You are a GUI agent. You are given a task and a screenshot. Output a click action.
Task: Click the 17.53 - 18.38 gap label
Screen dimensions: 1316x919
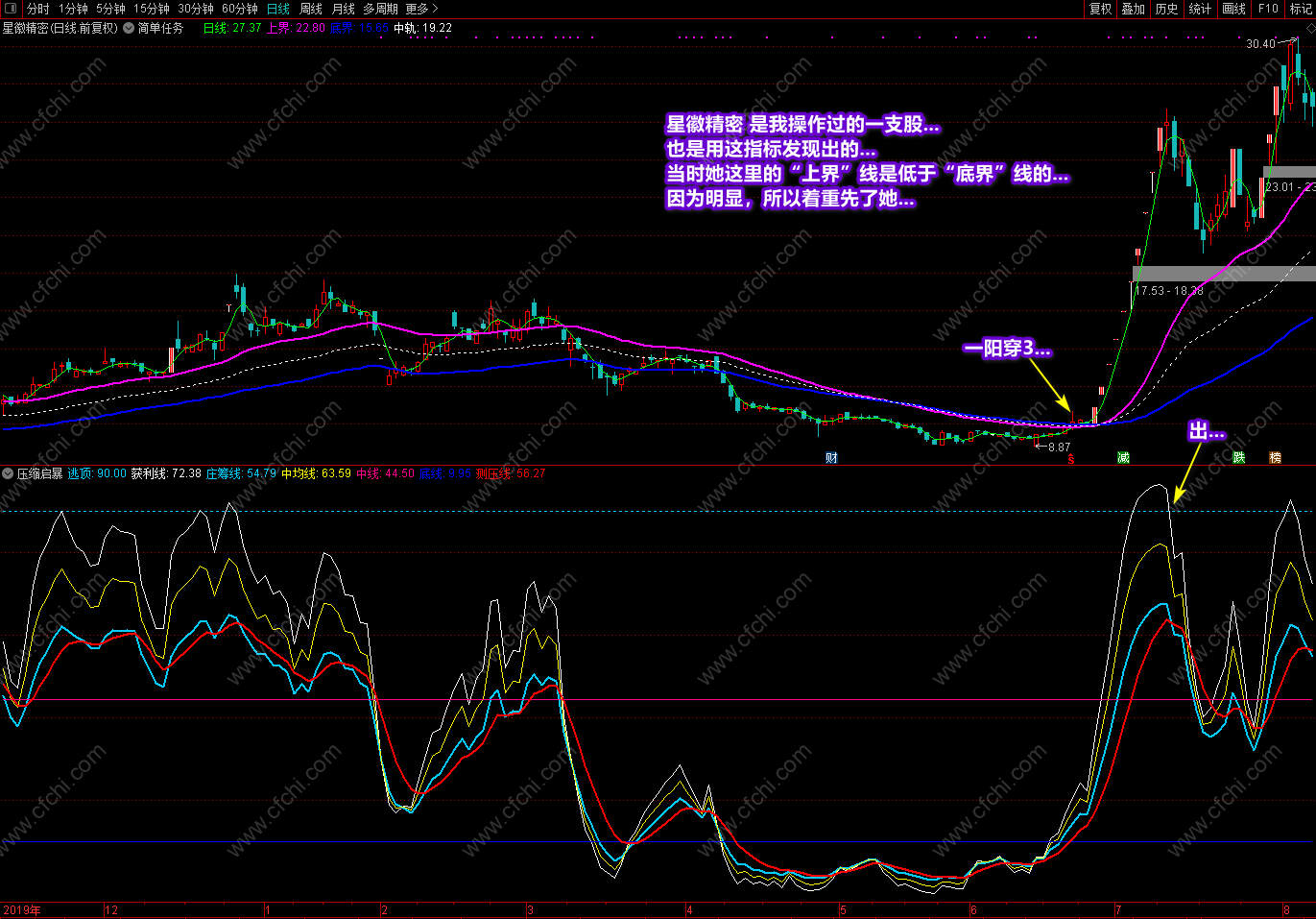tap(1169, 291)
